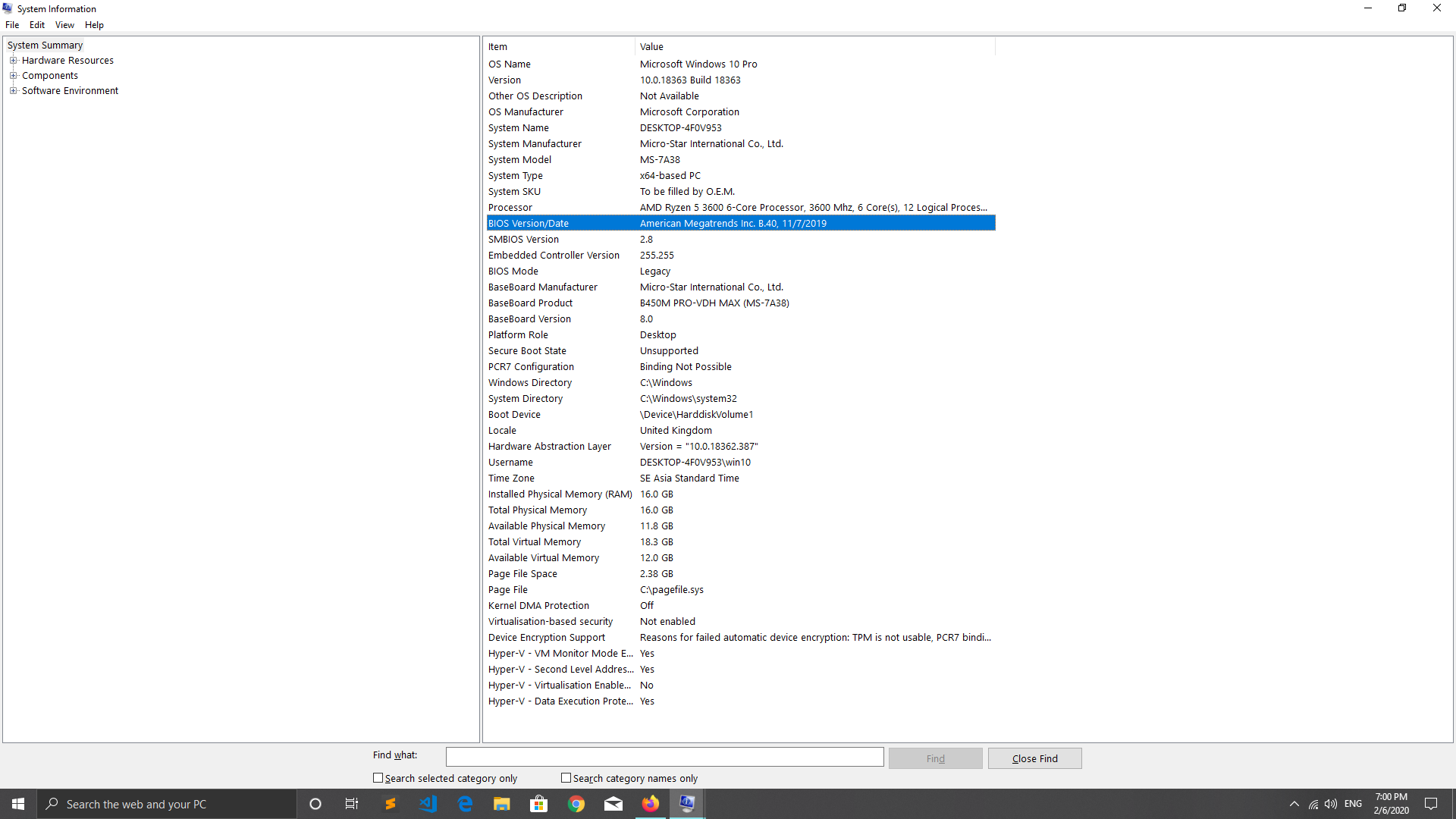Click the Value column header

pos(815,47)
